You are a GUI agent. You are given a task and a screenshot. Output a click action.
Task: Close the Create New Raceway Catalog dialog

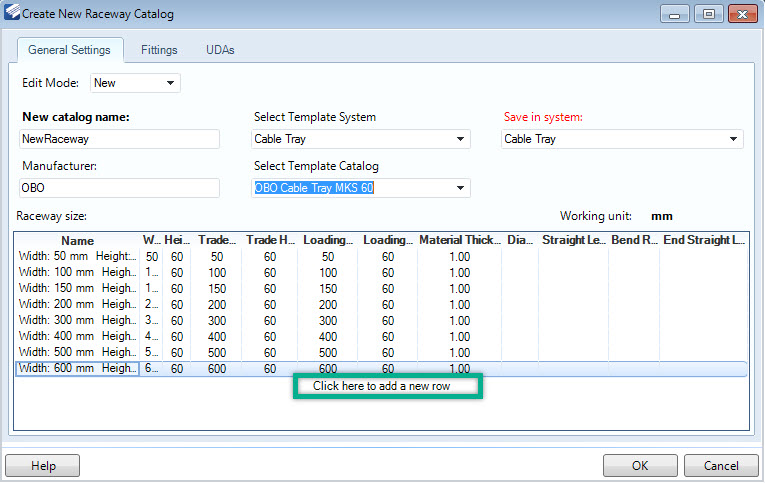743,14
